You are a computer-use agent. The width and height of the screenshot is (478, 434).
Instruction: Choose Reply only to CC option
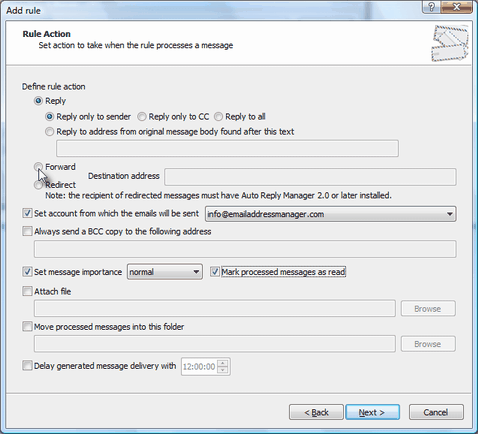[142, 117]
